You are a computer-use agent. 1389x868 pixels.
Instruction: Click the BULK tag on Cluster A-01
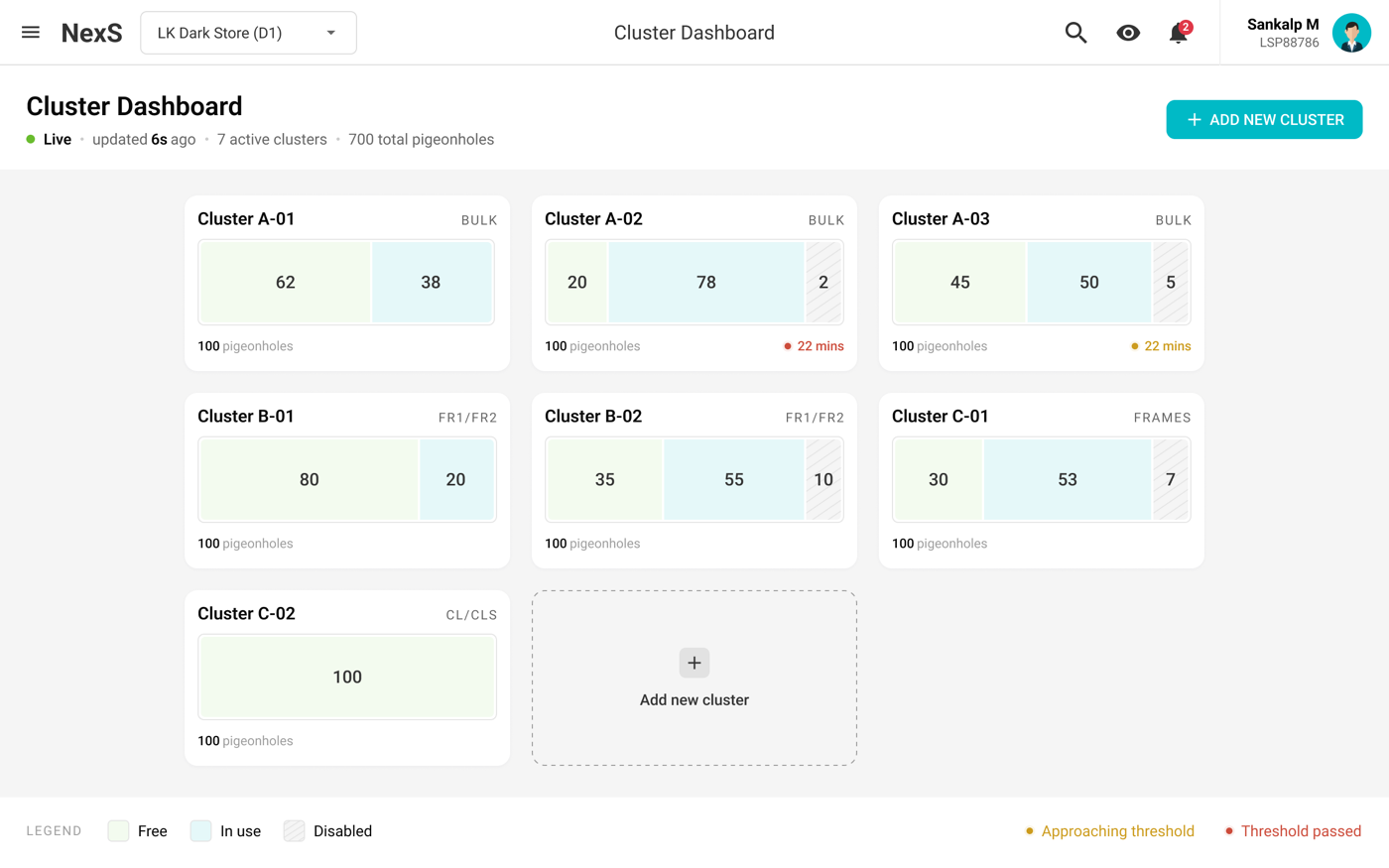(x=479, y=220)
